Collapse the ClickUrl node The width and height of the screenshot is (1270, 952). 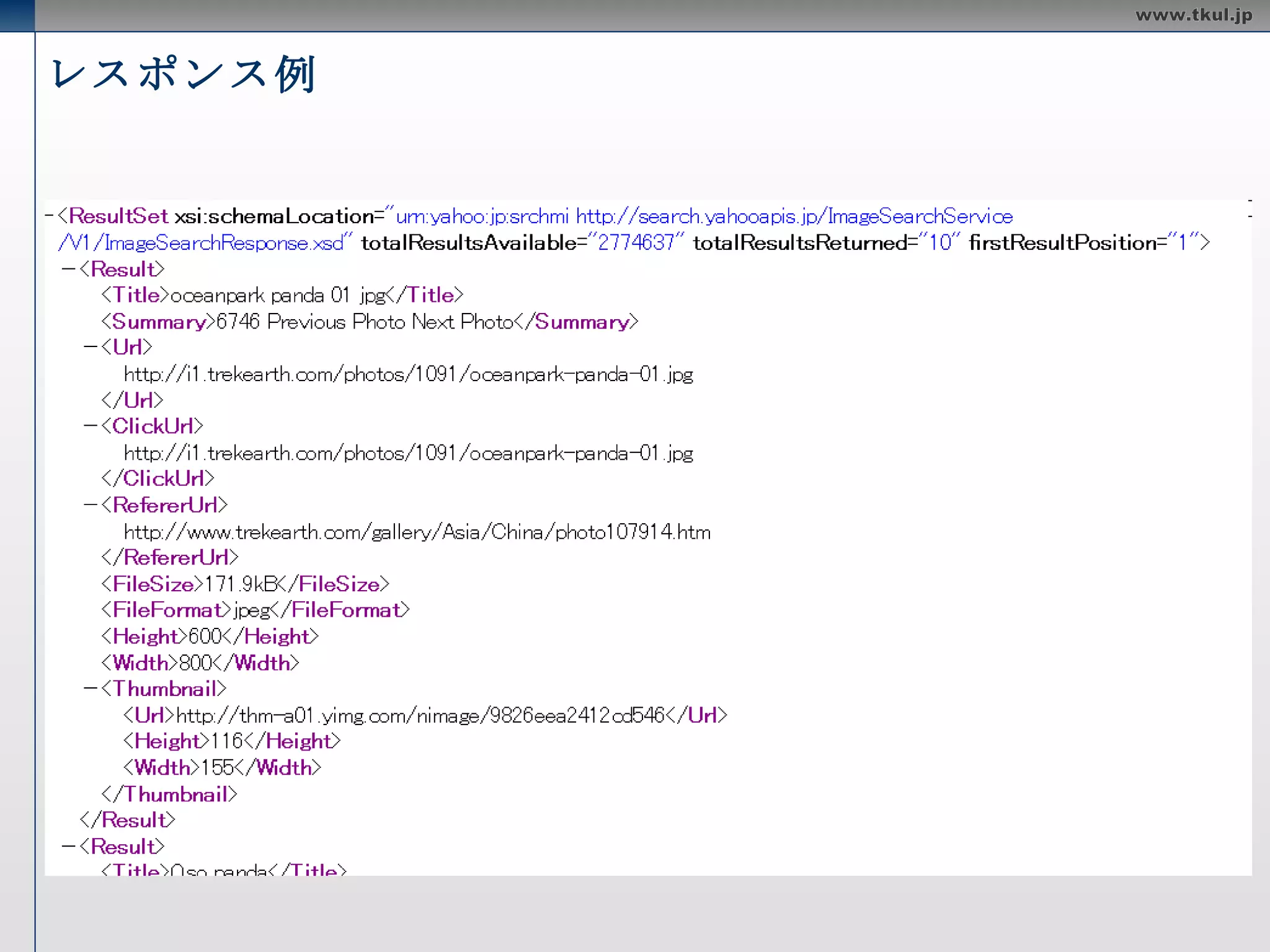click(x=91, y=426)
